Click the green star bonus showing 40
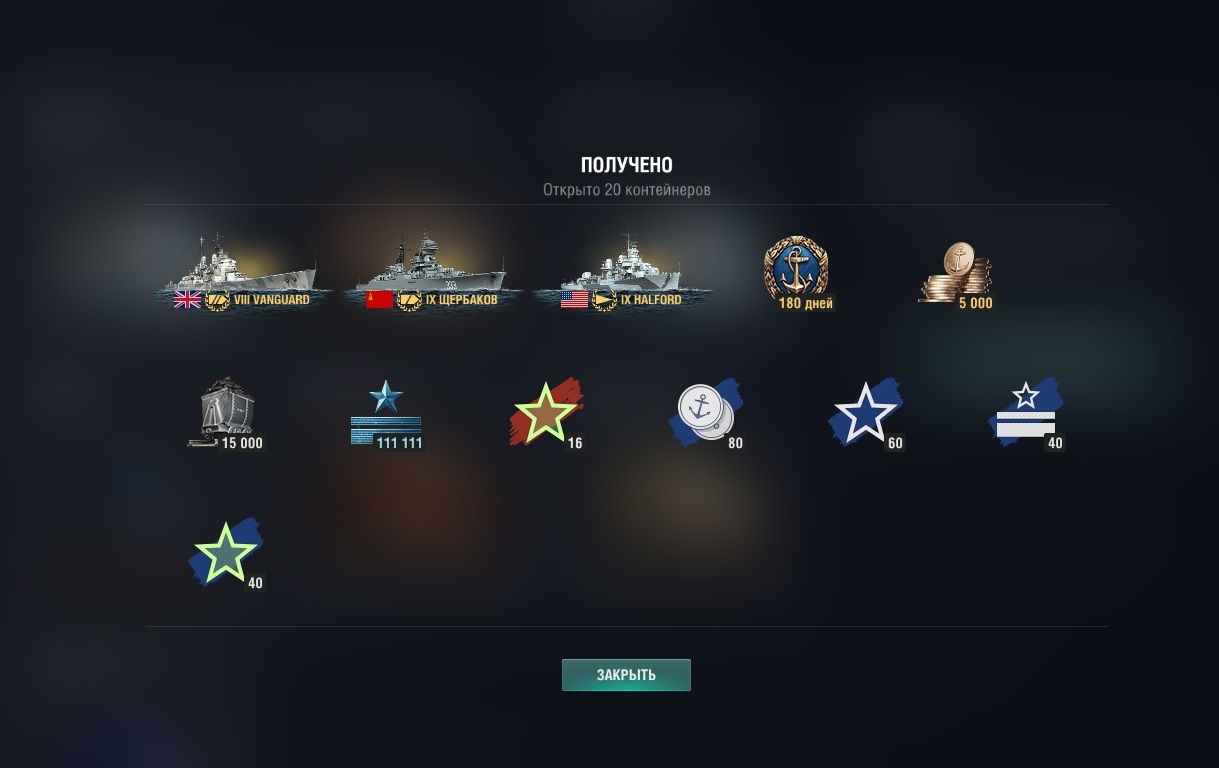 pos(226,553)
